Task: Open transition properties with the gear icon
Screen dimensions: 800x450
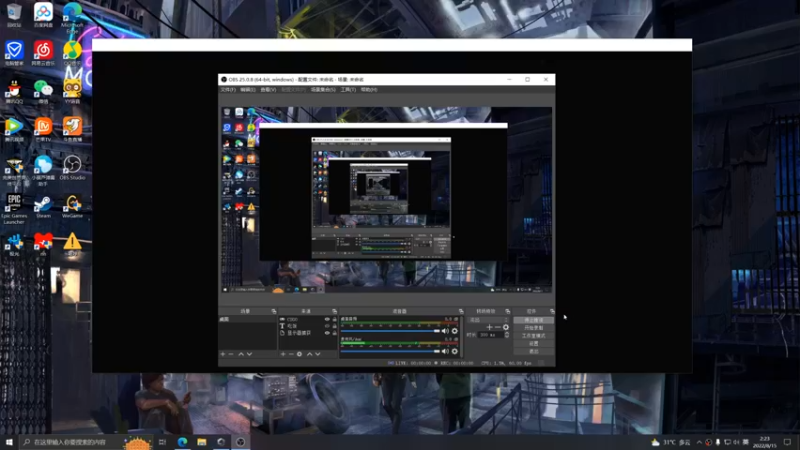Action: [506, 327]
